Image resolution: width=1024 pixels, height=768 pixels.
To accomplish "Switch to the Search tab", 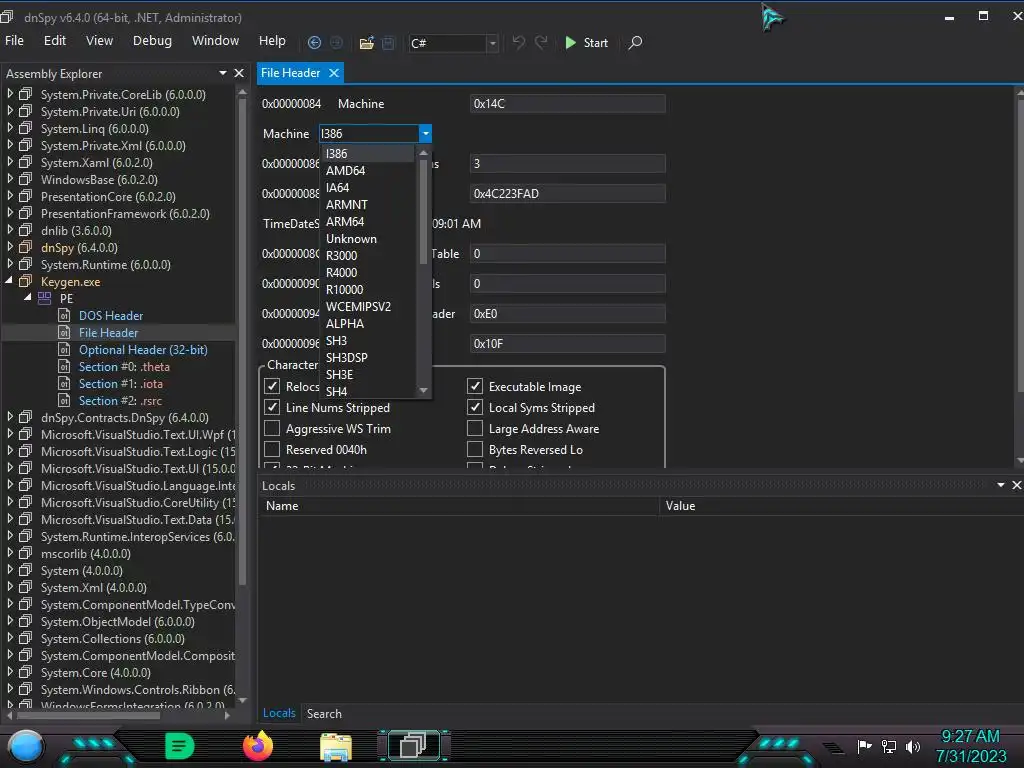I will 324,713.
